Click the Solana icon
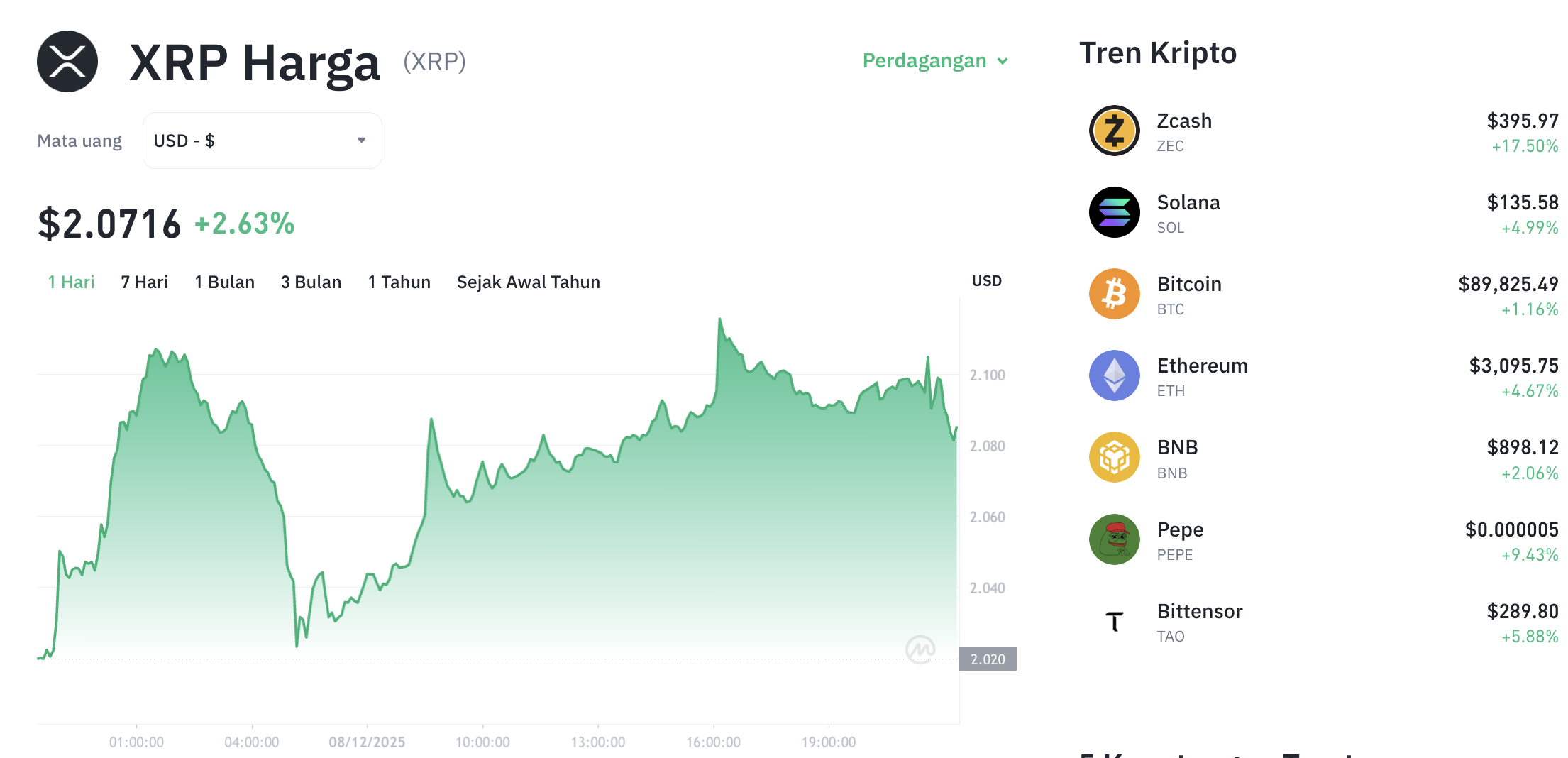1568x758 pixels. click(1114, 212)
